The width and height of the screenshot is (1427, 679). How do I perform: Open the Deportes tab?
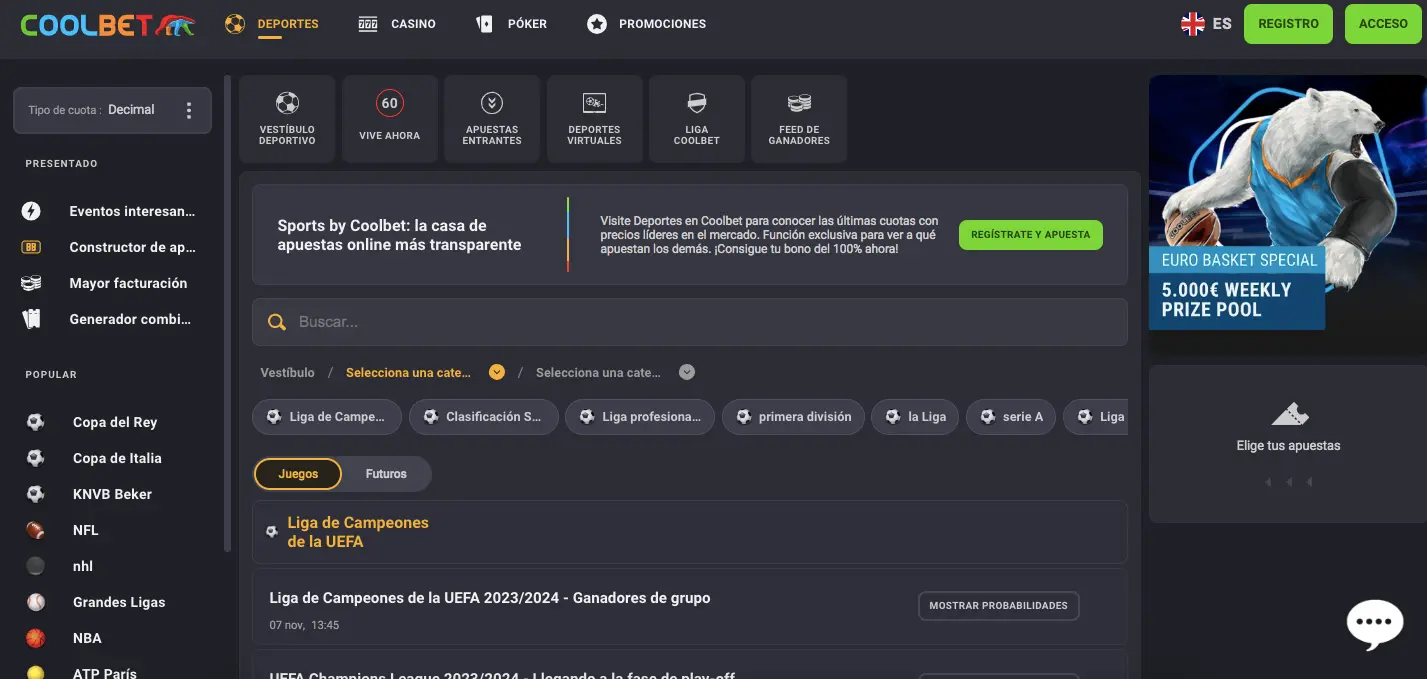[x=272, y=23]
